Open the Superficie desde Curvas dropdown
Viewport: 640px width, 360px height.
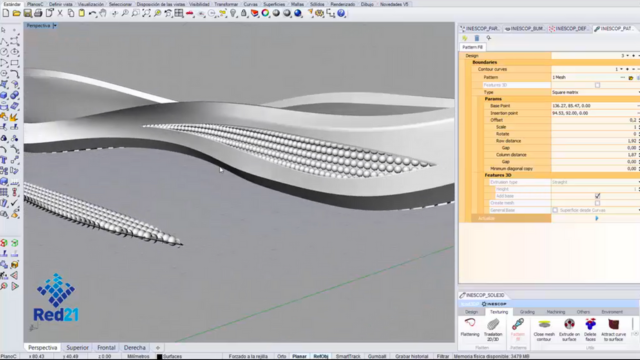coord(638,210)
